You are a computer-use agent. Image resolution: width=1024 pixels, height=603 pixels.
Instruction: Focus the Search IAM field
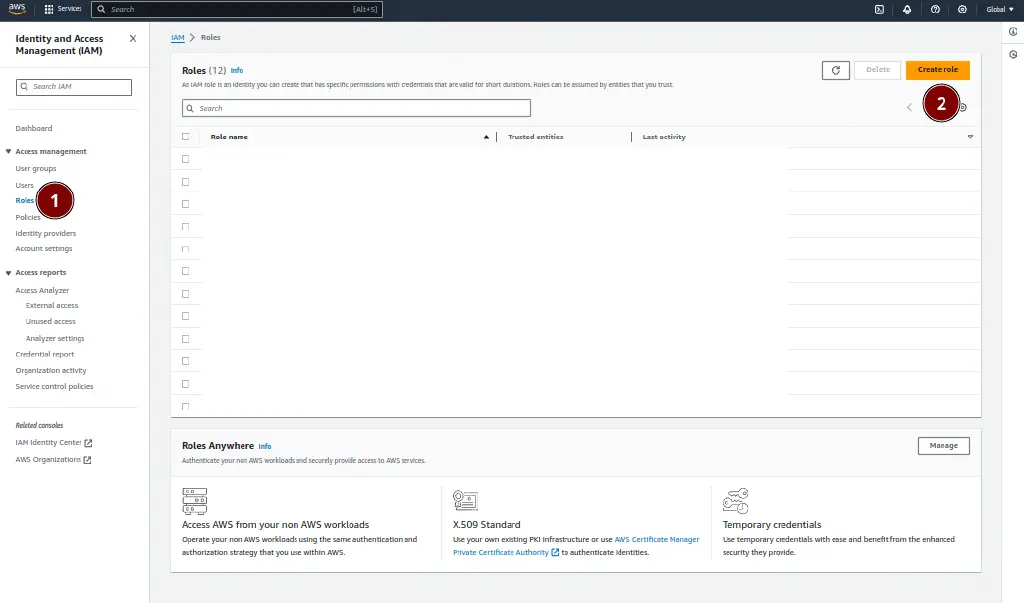point(74,87)
